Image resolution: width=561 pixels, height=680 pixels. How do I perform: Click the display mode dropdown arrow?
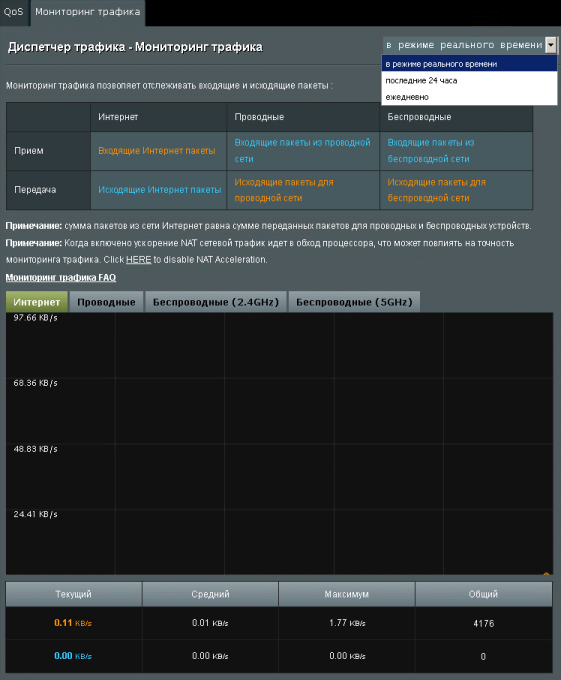(551, 45)
